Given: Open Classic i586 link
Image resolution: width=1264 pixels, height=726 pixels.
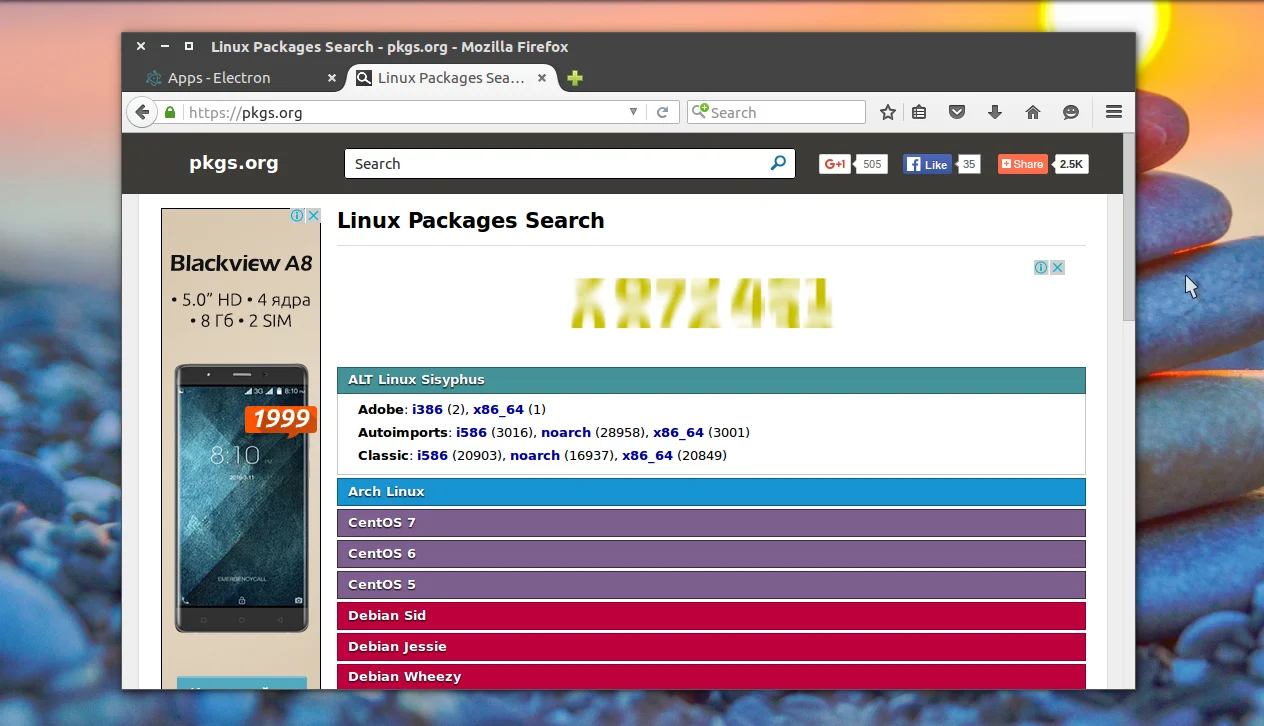Looking at the screenshot, I should 432,455.
